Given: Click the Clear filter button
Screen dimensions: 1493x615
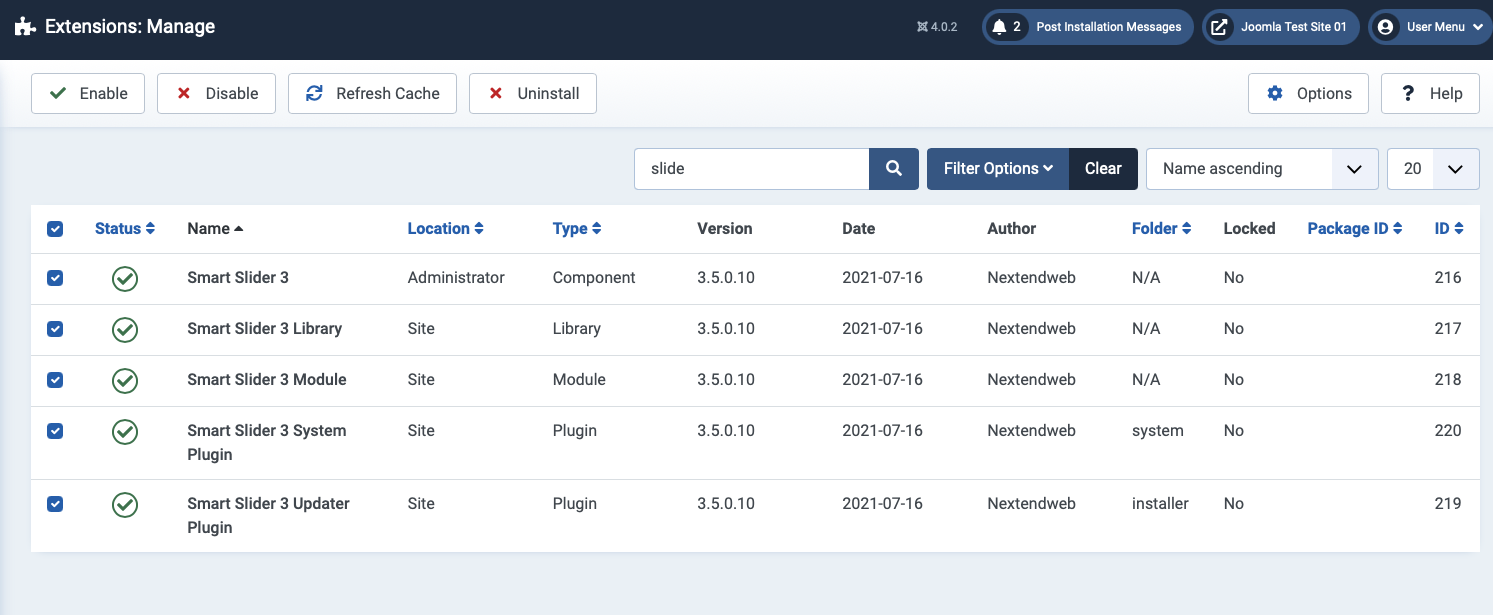Looking at the screenshot, I should [x=1103, y=169].
